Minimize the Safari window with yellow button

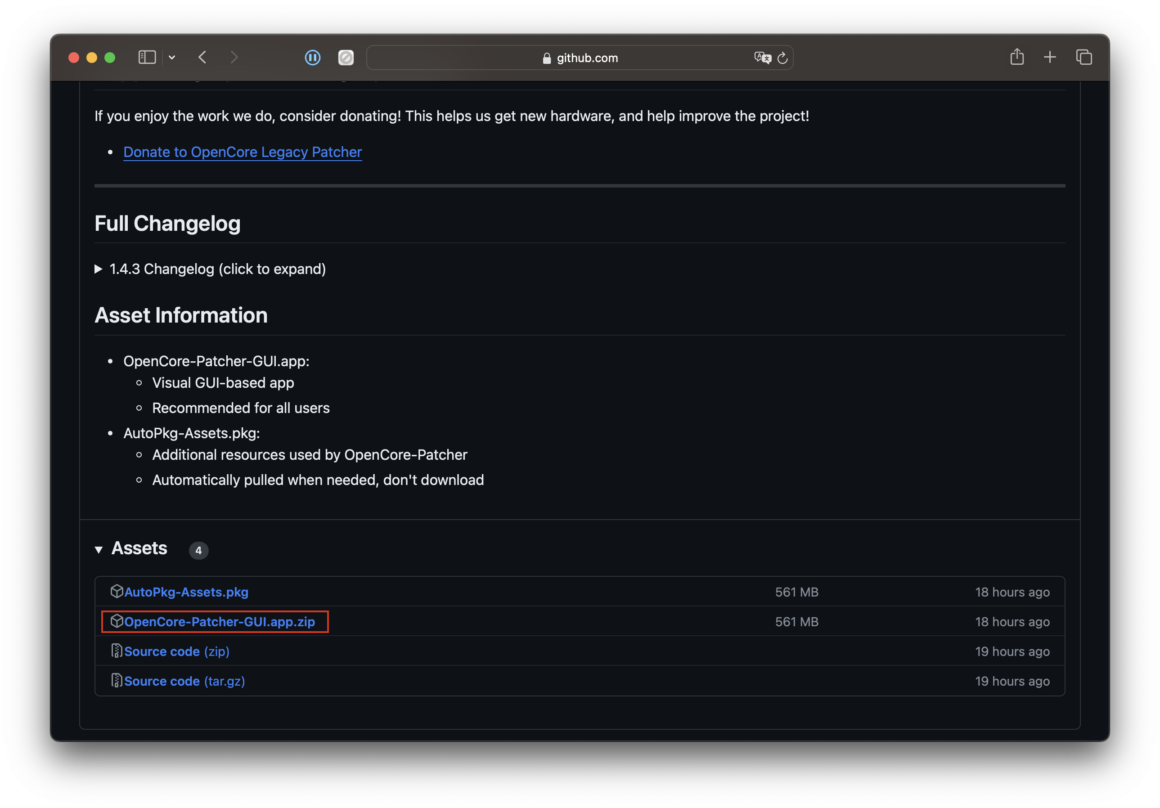(92, 58)
